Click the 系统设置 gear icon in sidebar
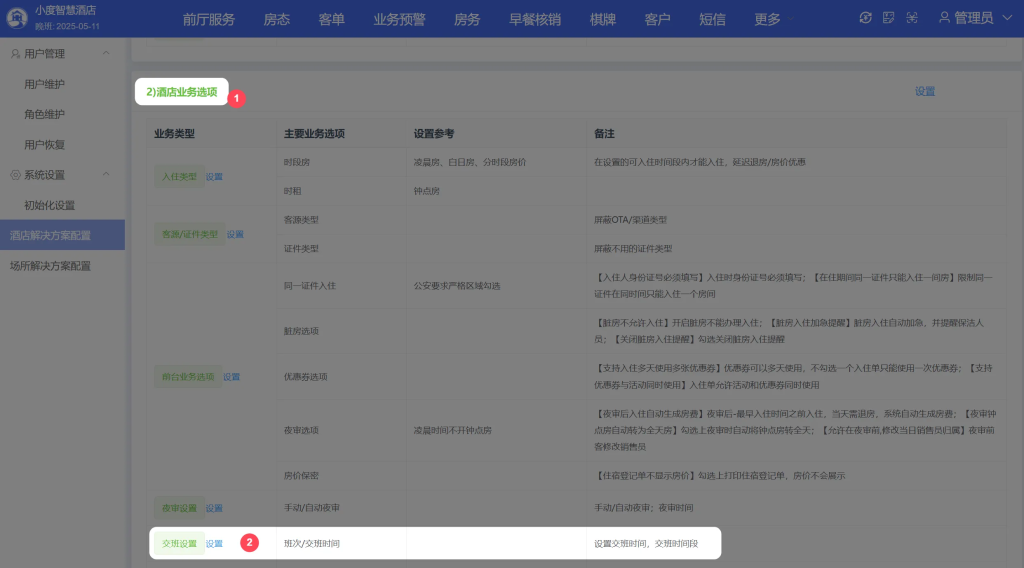The width and height of the screenshot is (1024, 568). click(x=15, y=175)
